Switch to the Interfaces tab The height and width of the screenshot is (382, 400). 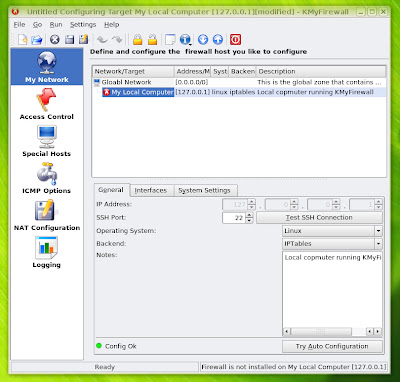[x=151, y=191]
